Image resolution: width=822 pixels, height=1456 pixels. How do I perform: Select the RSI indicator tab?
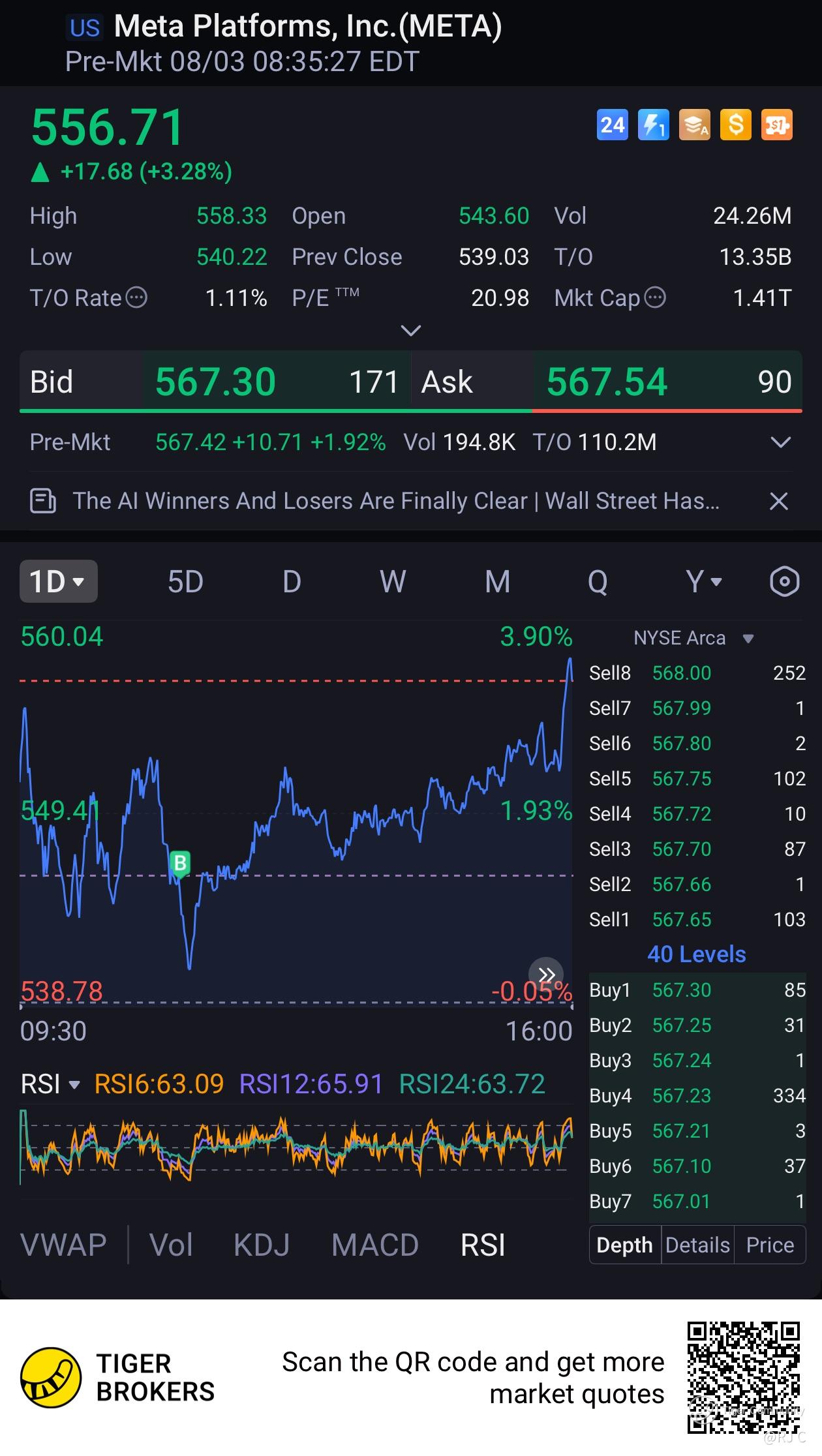pyautogui.click(x=483, y=1245)
